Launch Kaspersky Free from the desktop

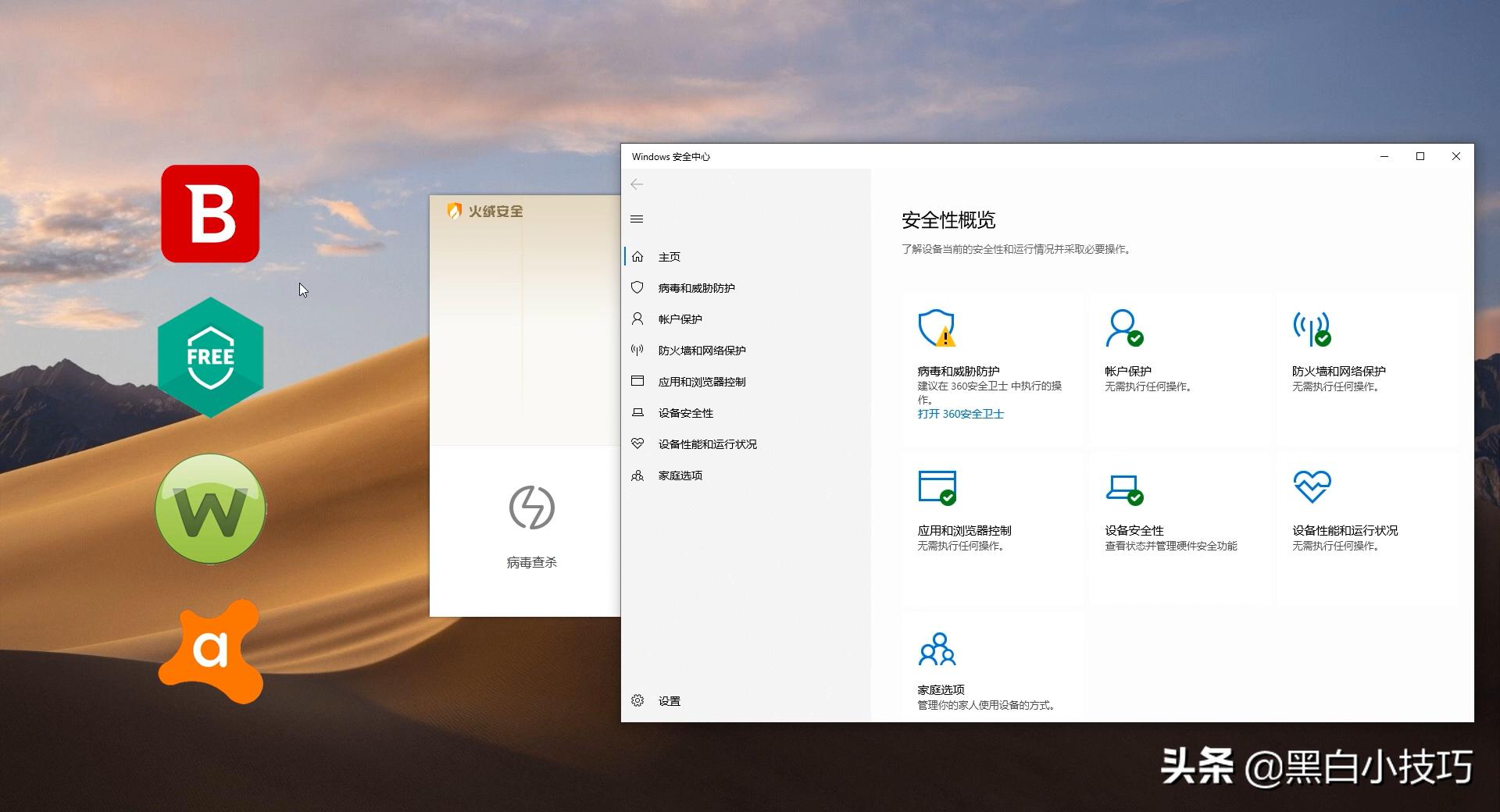coord(209,357)
